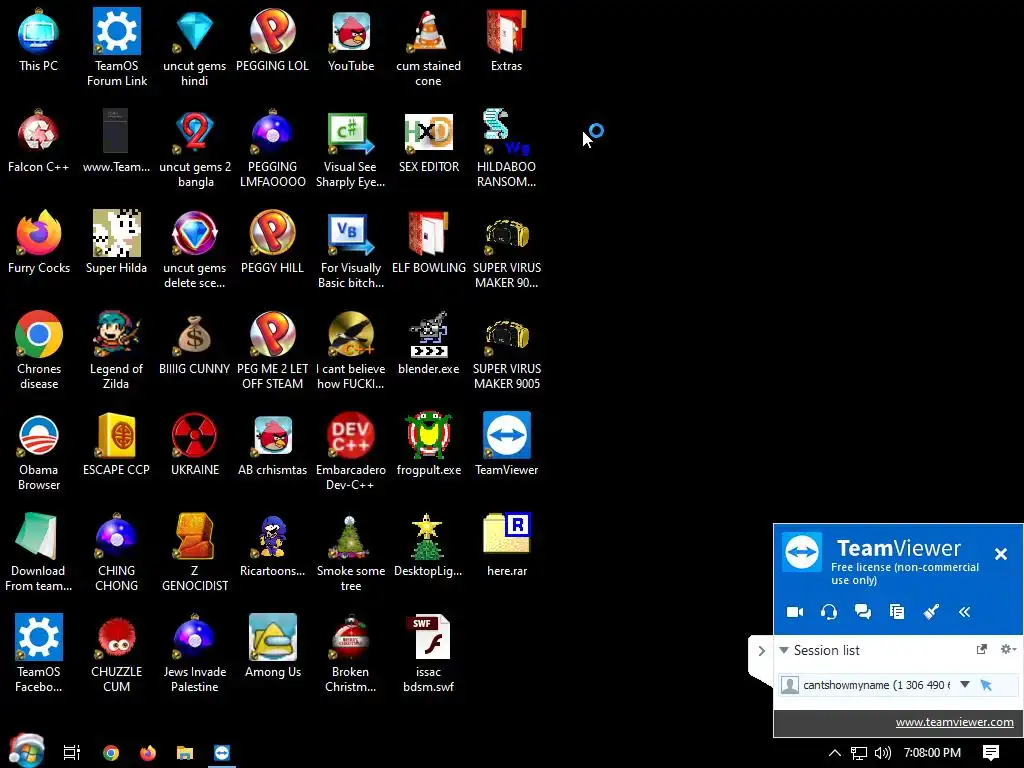
Task: Open the volume control in tray
Action: (882, 753)
